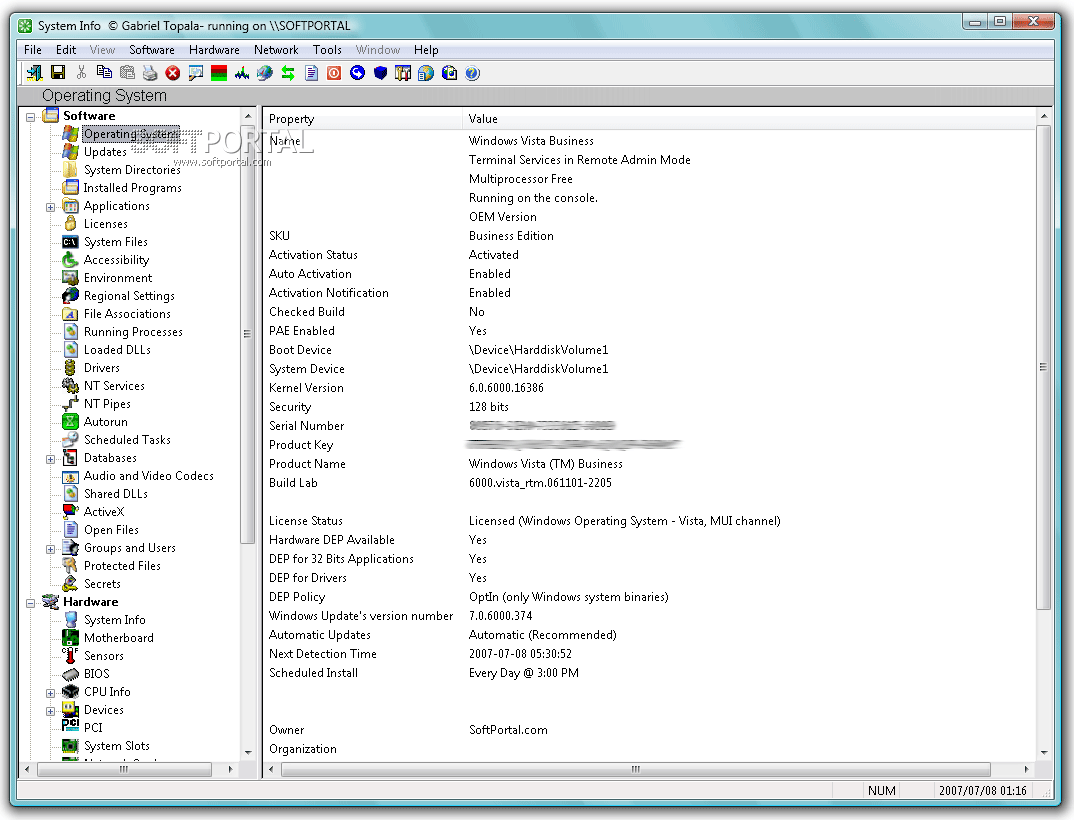Click the Kernel Version value 6.0.6000.16386
This screenshot has width=1074, height=820.
[x=506, y=388]
